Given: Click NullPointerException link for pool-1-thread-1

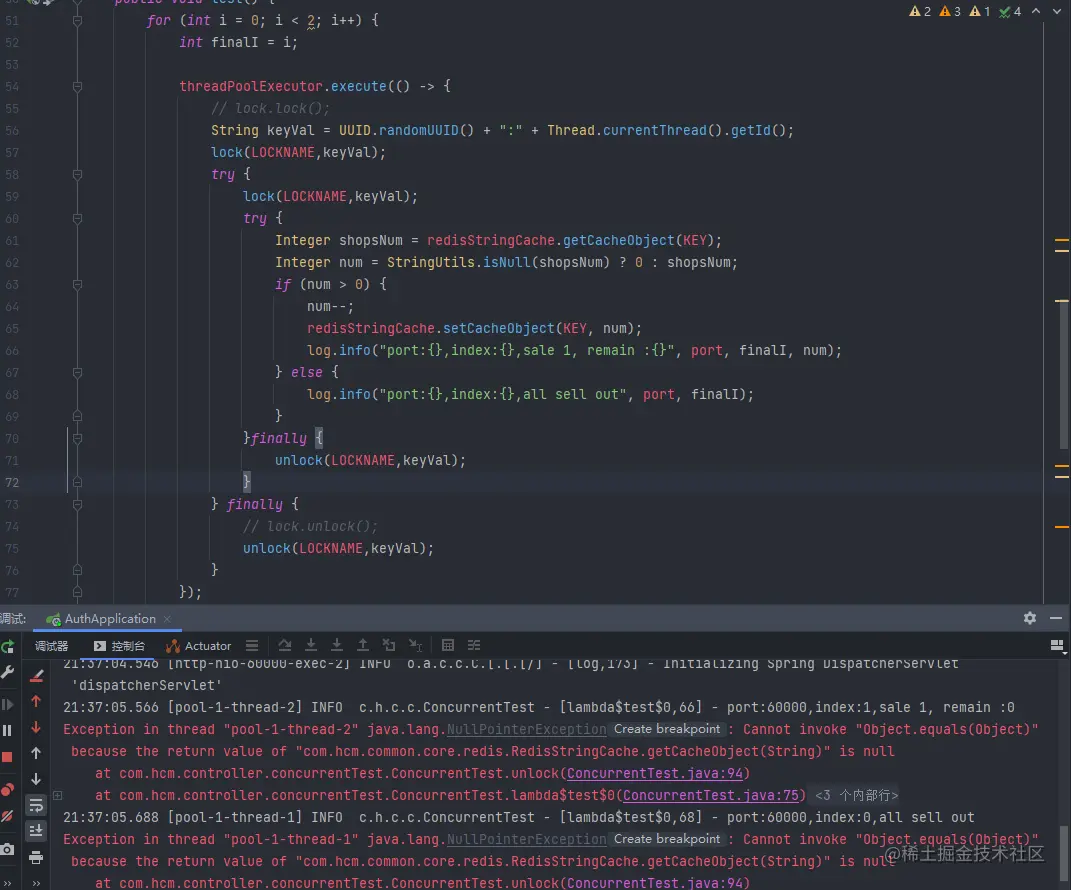Looking at the screenshot, I should point(526,839).
